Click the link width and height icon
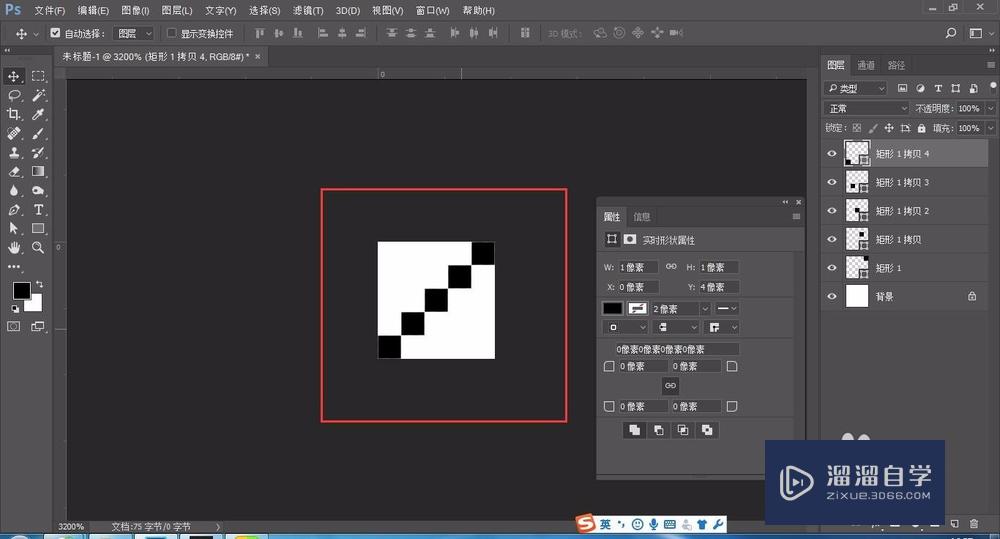Image resolution: width=1000 pixels, height=539 pixels. coord(671,267)
